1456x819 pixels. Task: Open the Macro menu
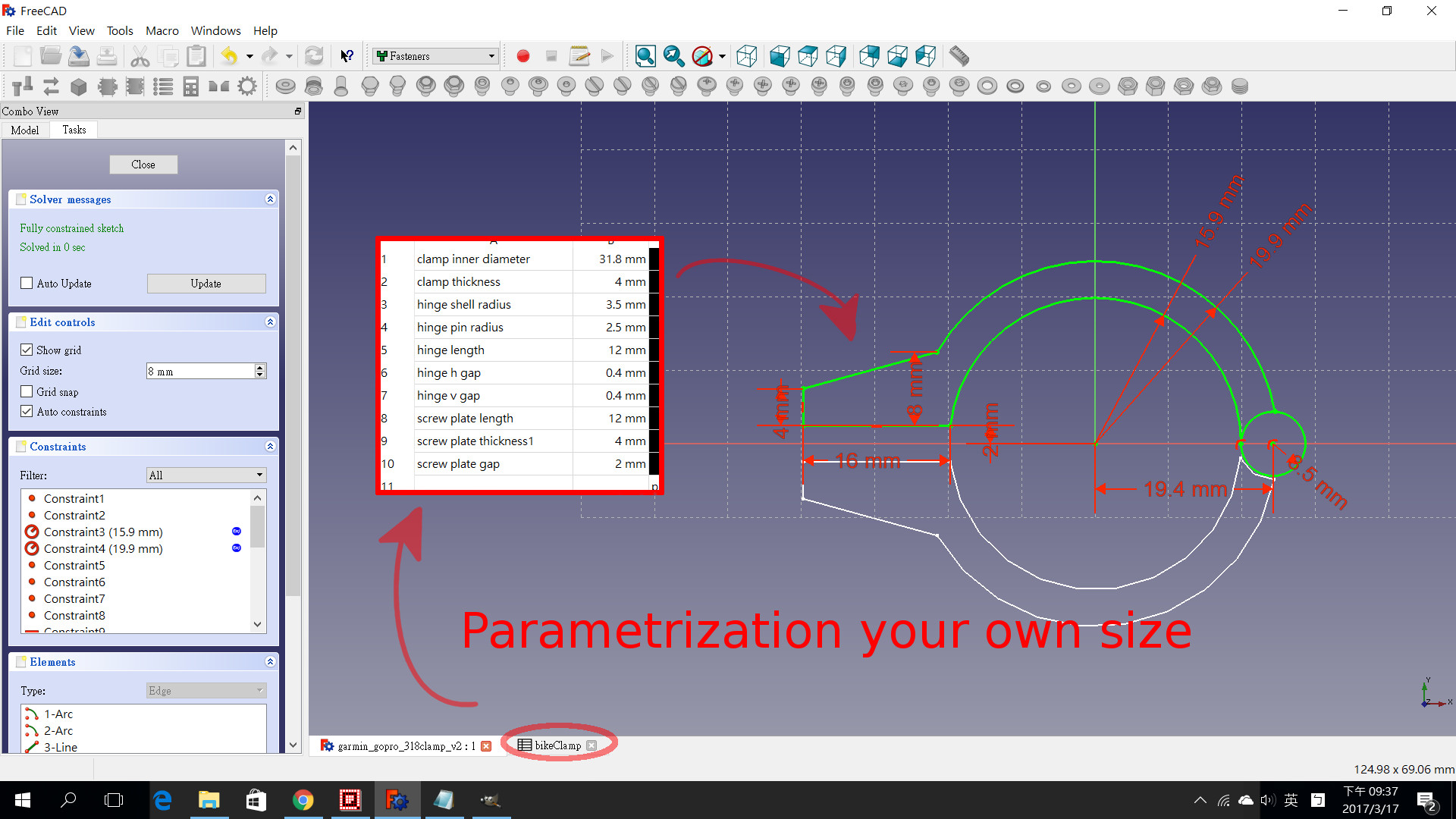(x=162, y=31)
